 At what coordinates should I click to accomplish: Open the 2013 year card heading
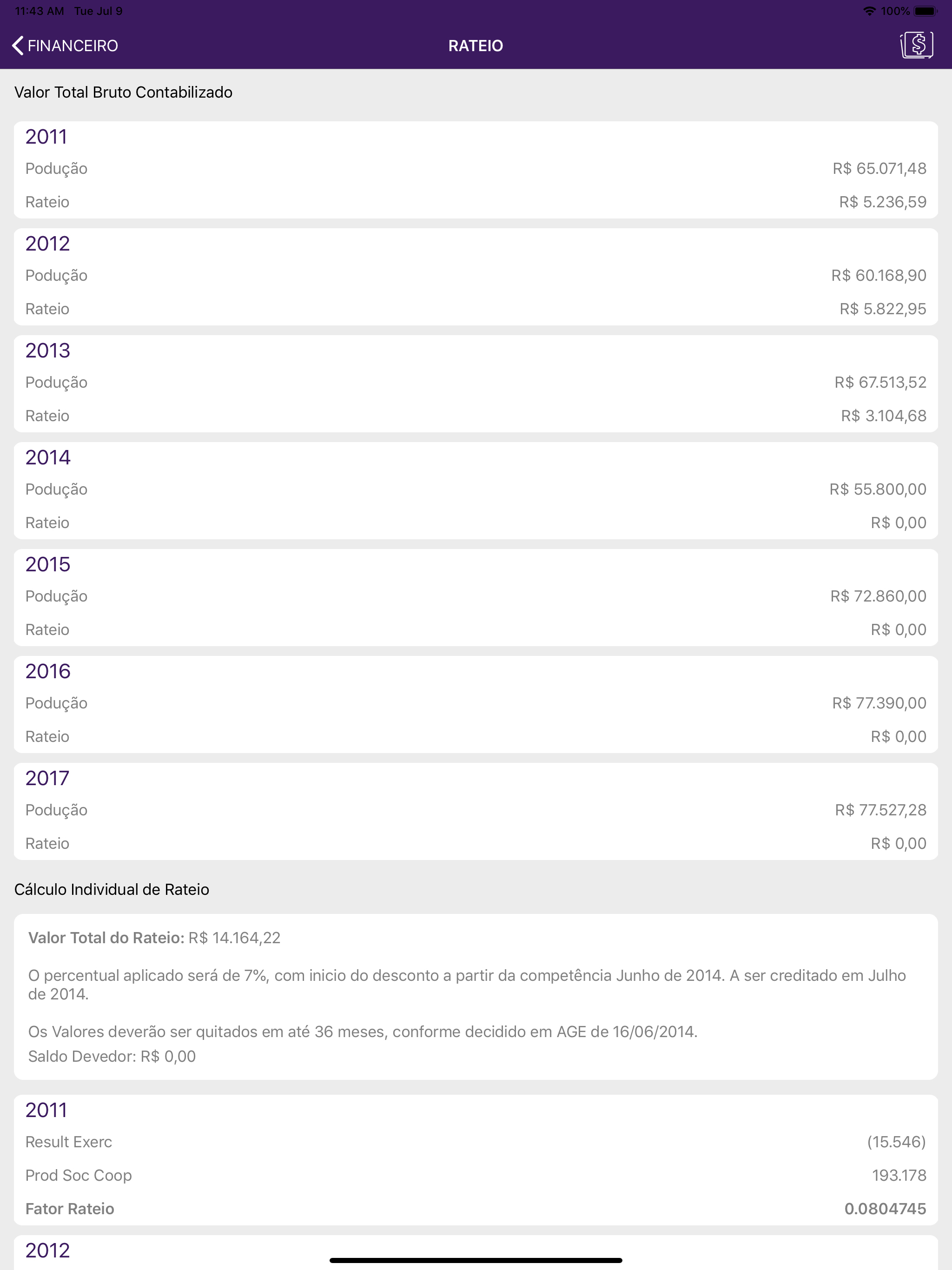click(x=48, y=350)
